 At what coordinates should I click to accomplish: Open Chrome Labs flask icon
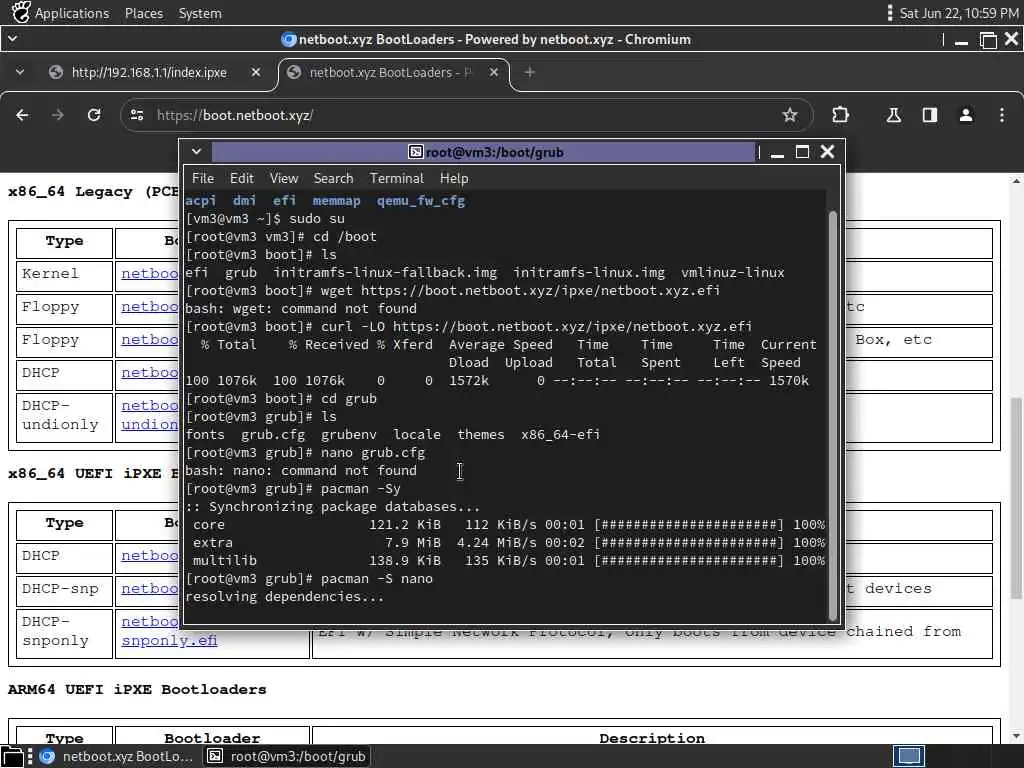coord(893,115)
